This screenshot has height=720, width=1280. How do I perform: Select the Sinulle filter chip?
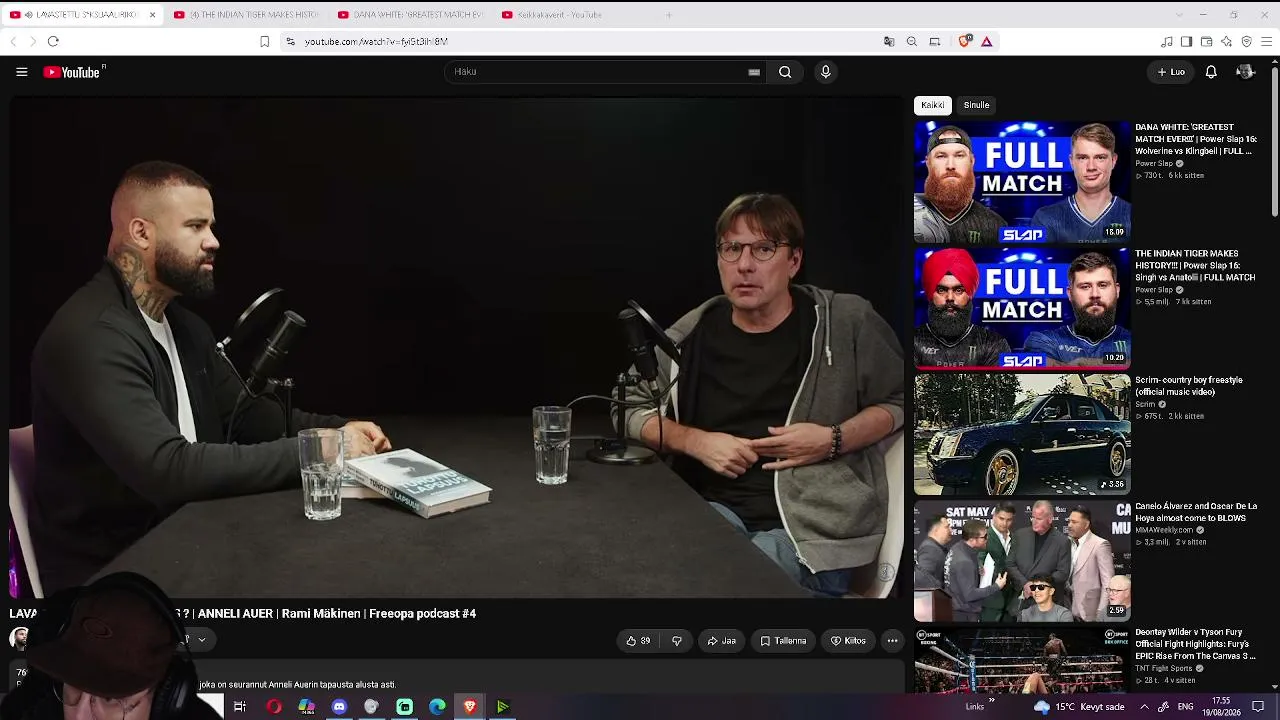pyautogui.click(x=976, y=105)
